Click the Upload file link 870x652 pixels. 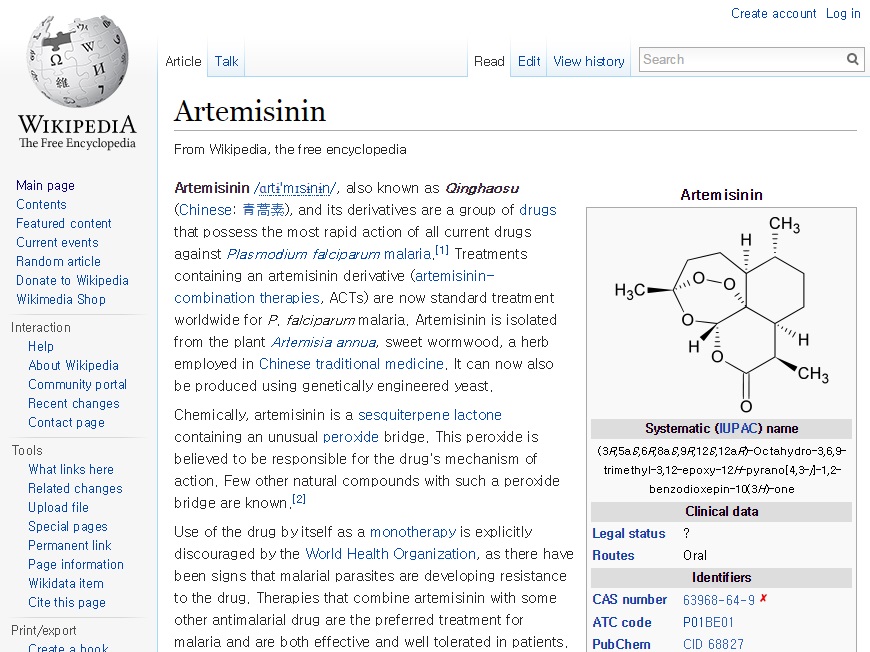click(58, 507)
